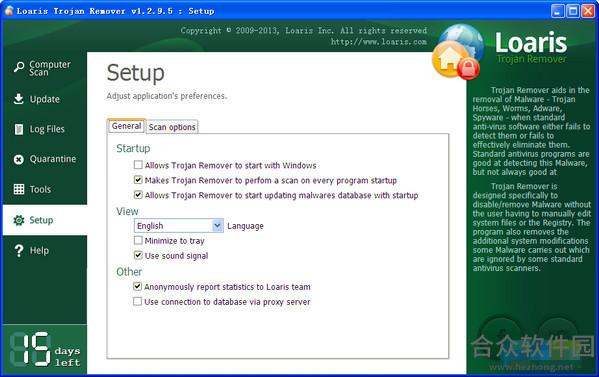Viewport: 599px width, 377px height.
Task: Click the Help question mark icon
Action: [x=19, y=251]
